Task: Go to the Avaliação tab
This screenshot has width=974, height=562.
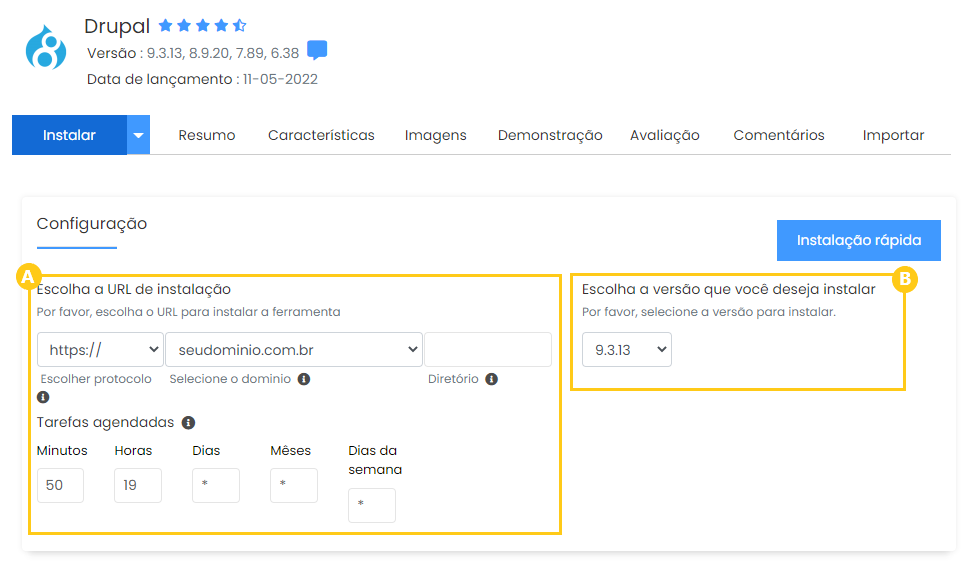Action: click(665, 135)
